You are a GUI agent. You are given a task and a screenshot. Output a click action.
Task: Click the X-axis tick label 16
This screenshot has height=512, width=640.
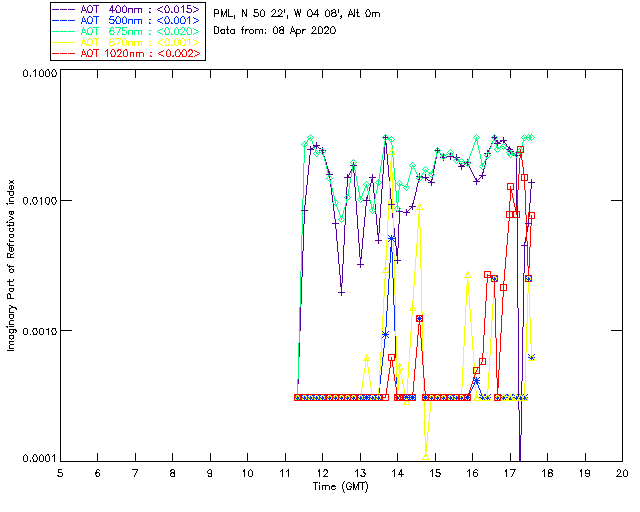point(473,473)
